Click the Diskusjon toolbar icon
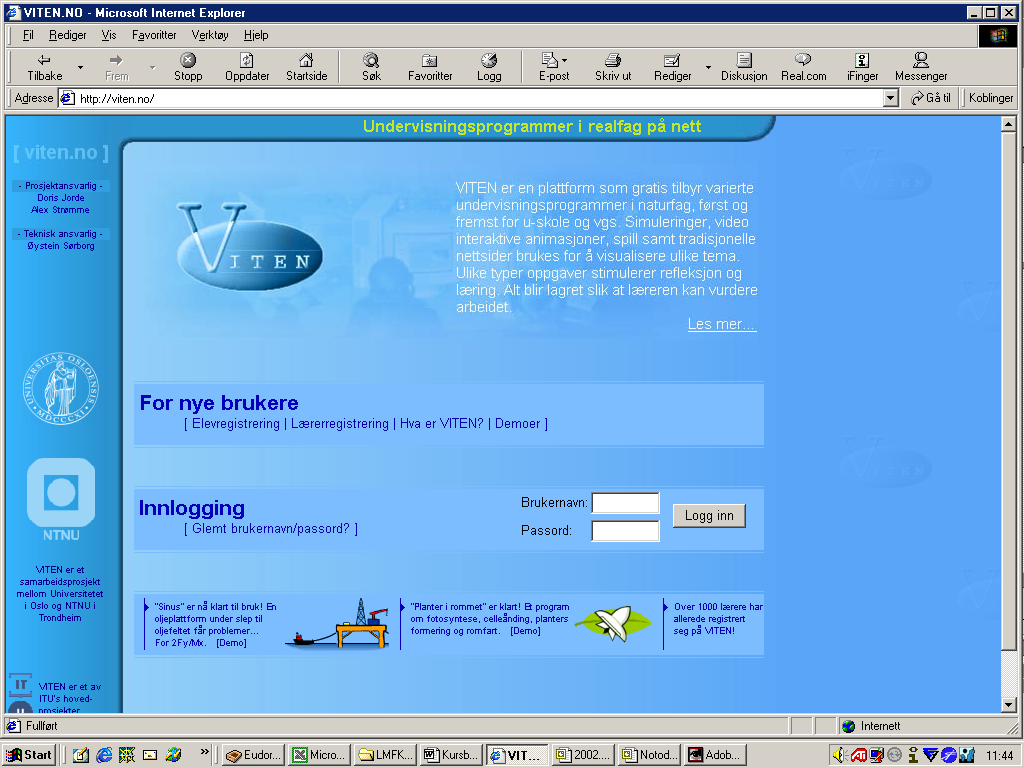The image size is (1024, 768). pyautogui.click(x=744, y=67)
